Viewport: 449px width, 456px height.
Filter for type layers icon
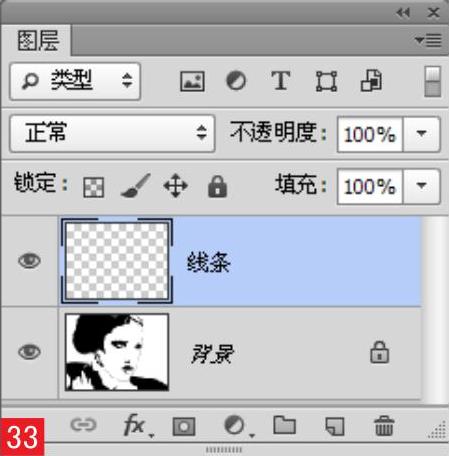tap(280, 81)
